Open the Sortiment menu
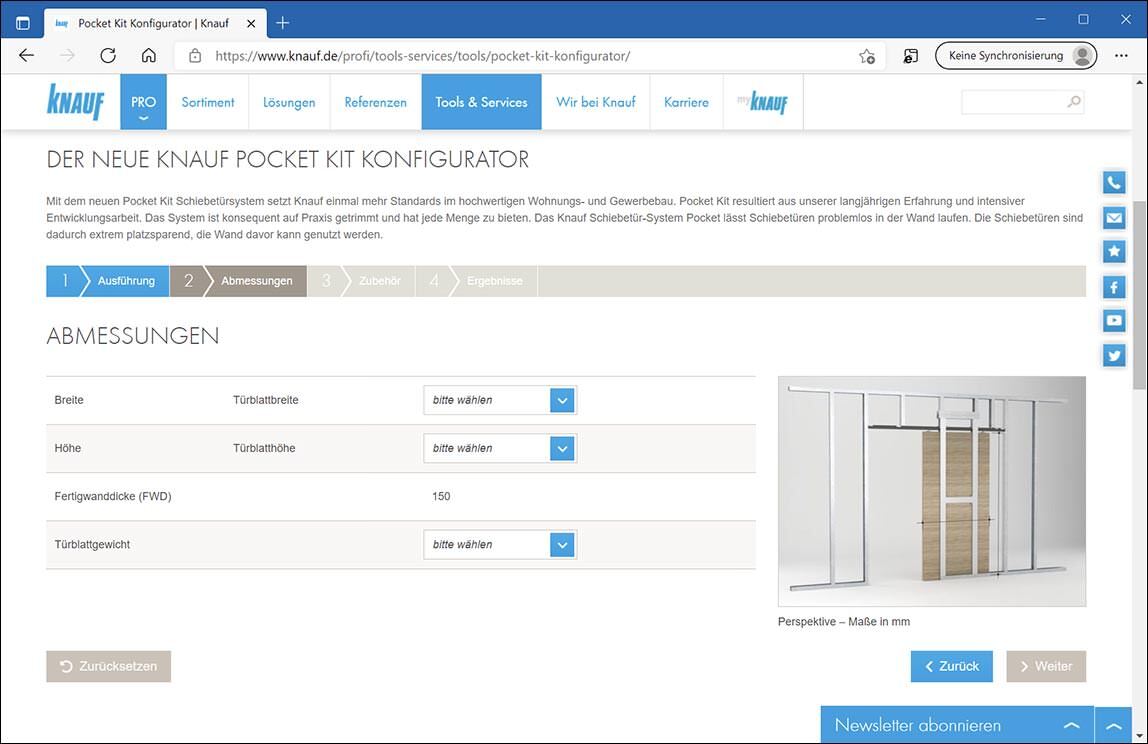Screen dimensions: 1148x744 coord(208,102)
